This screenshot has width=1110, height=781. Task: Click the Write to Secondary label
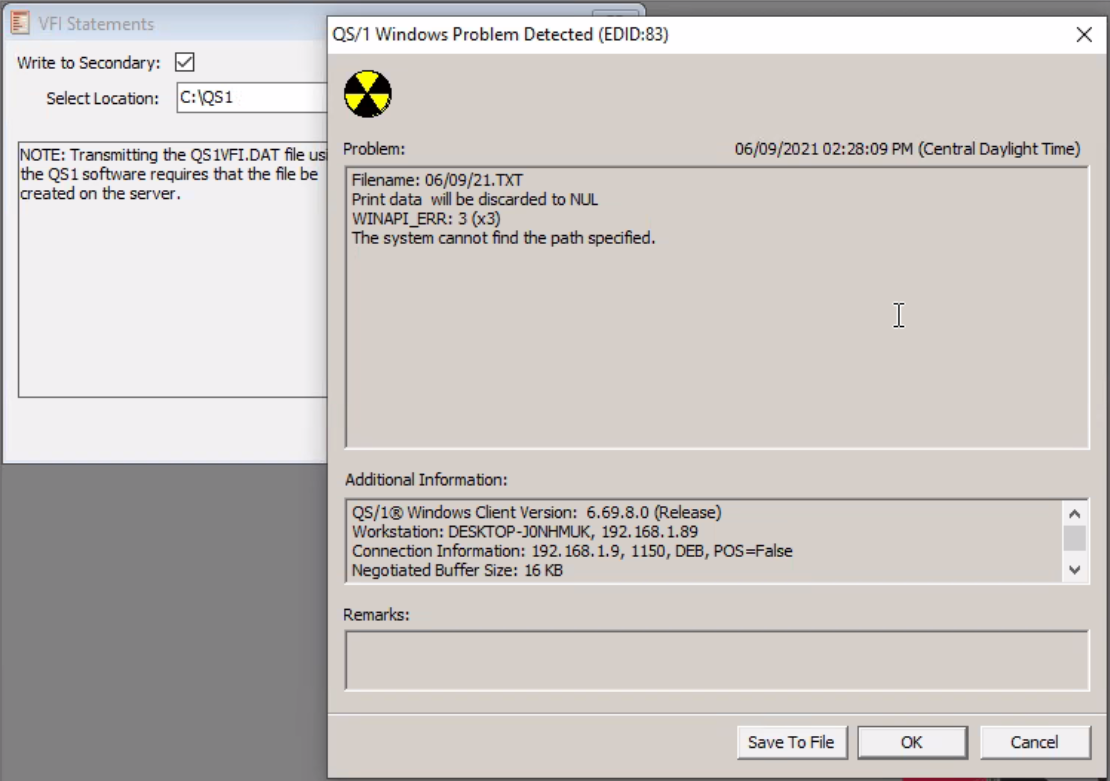(88, 62)
